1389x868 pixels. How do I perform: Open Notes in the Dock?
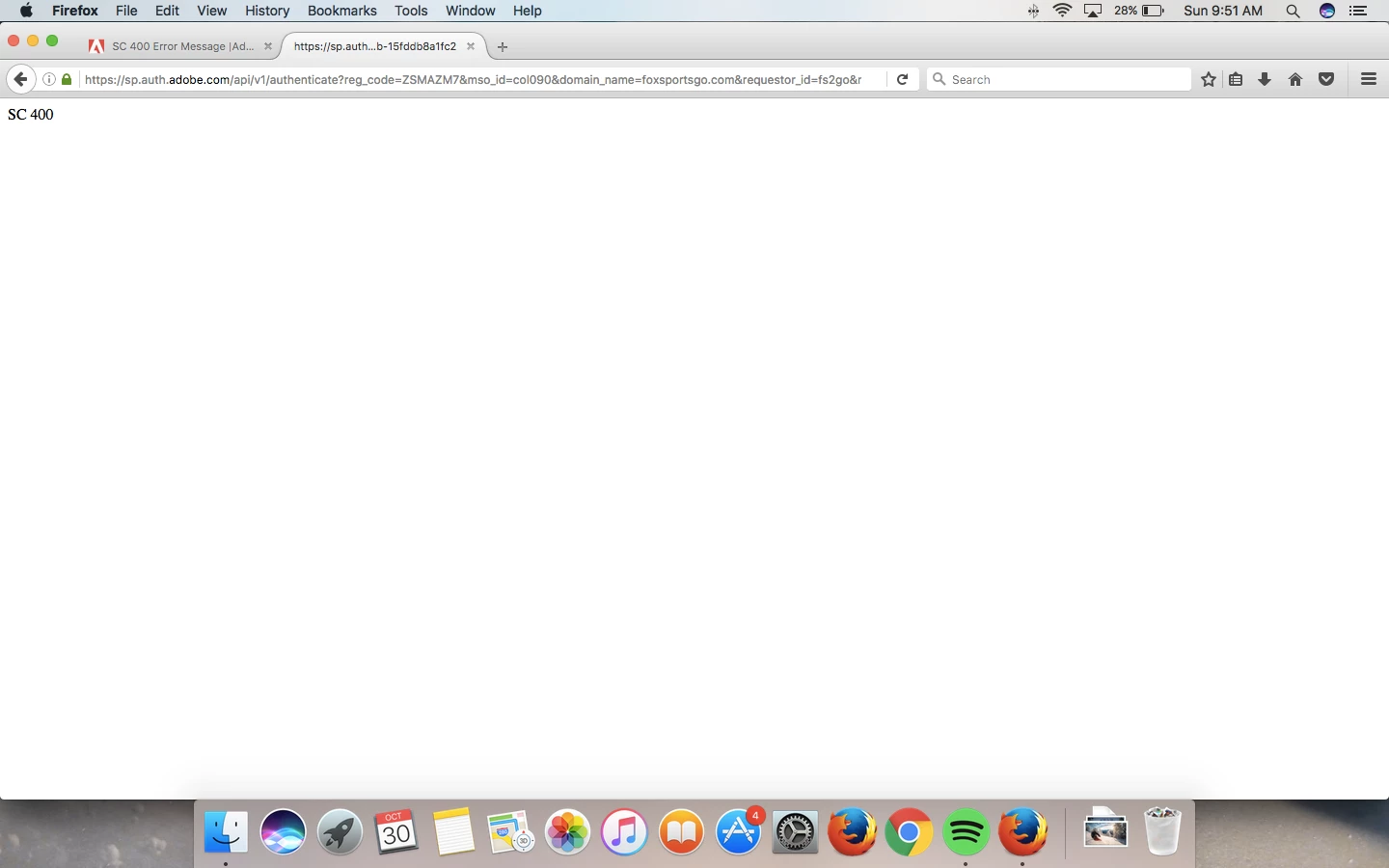tap(453, 831)
